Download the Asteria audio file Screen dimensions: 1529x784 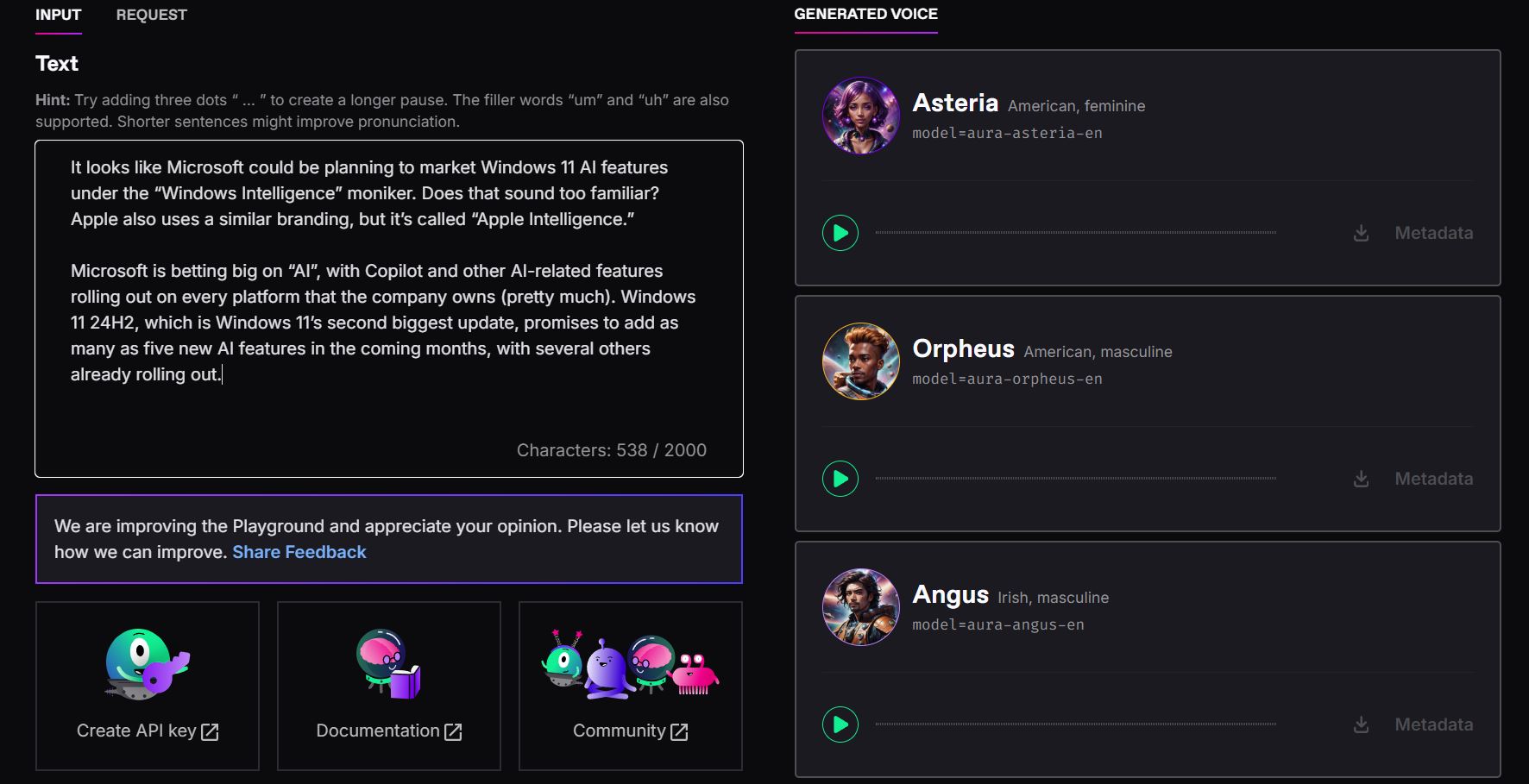(x=1361, y=233)
